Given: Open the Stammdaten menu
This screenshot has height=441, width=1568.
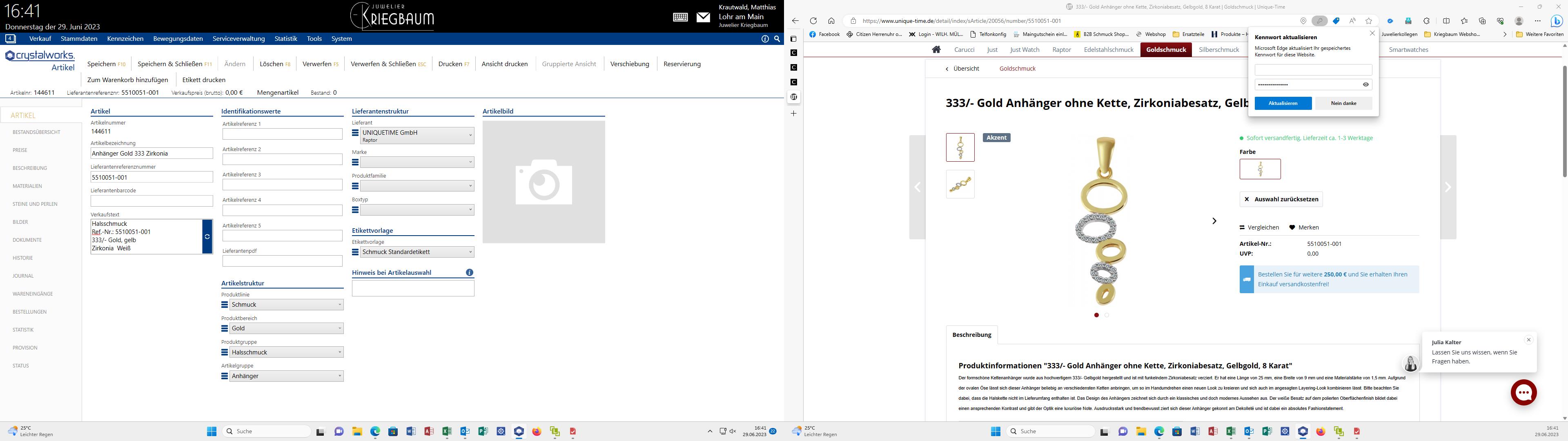Looking at the screenshot, I should point(79,38).
